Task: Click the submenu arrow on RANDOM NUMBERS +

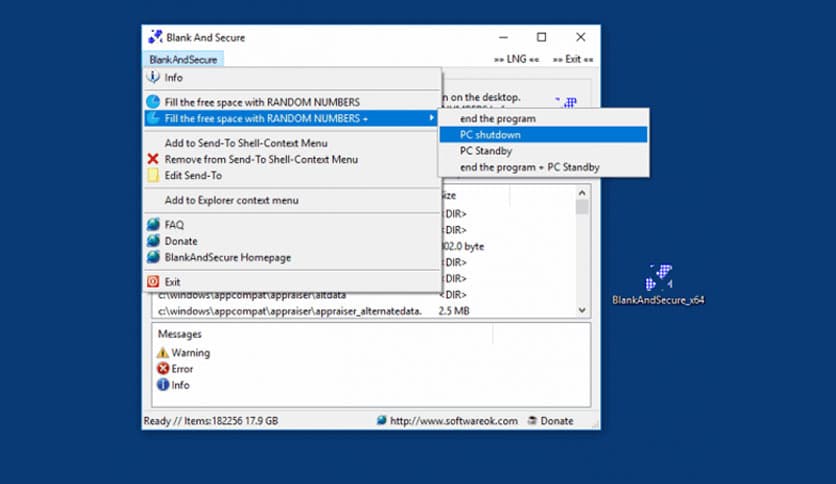Action: tap(431, 118)
